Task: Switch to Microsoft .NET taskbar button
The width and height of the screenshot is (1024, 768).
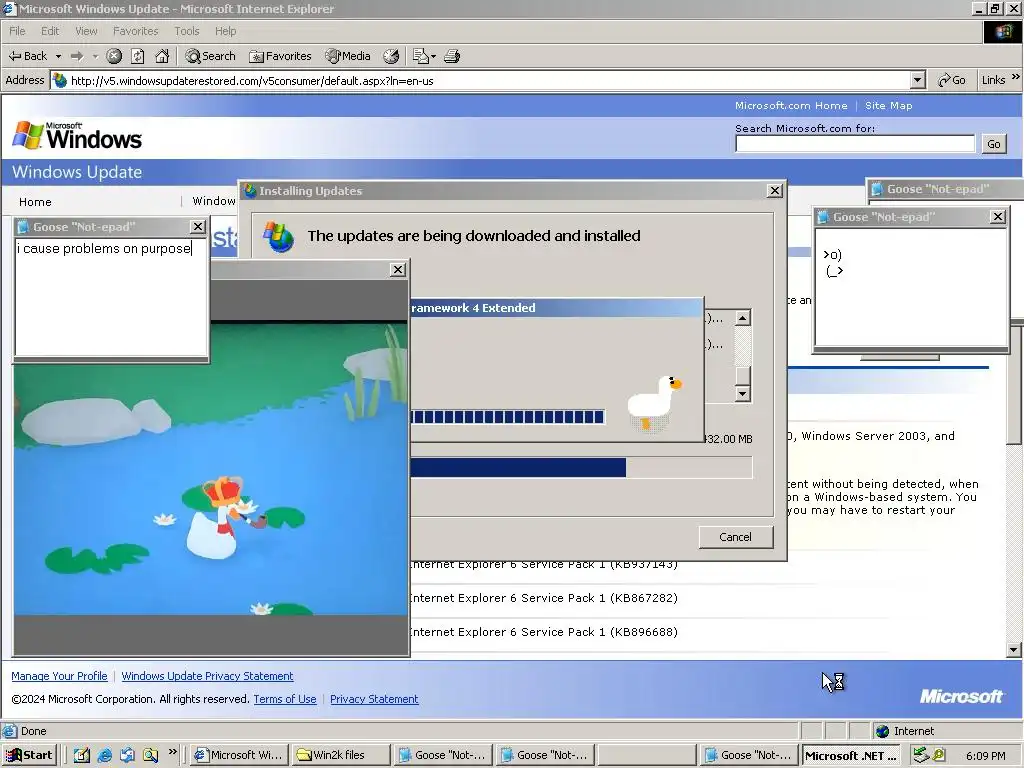Action: (850, 755)
